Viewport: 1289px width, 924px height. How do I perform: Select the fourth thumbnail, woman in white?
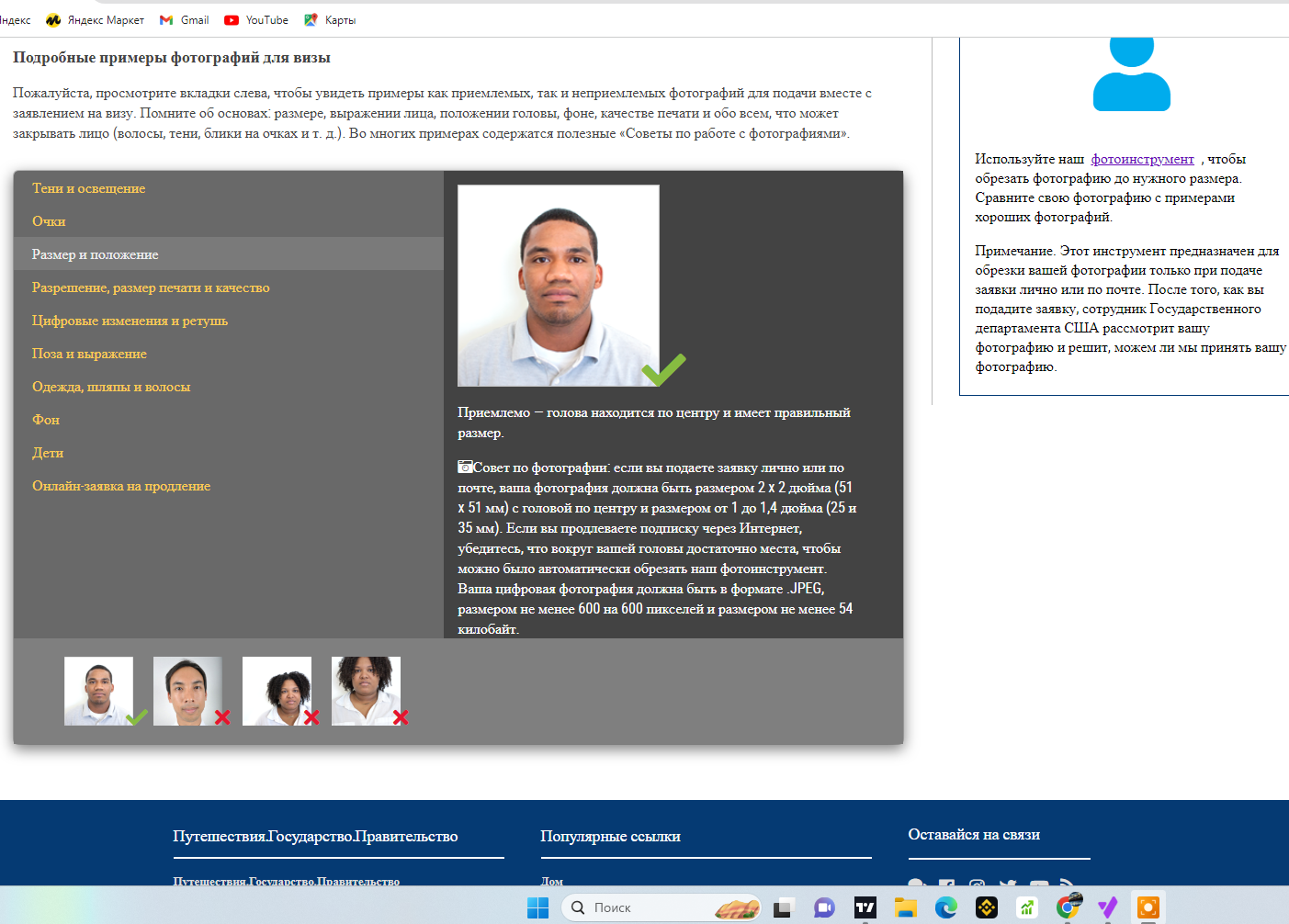coord(366,691)
